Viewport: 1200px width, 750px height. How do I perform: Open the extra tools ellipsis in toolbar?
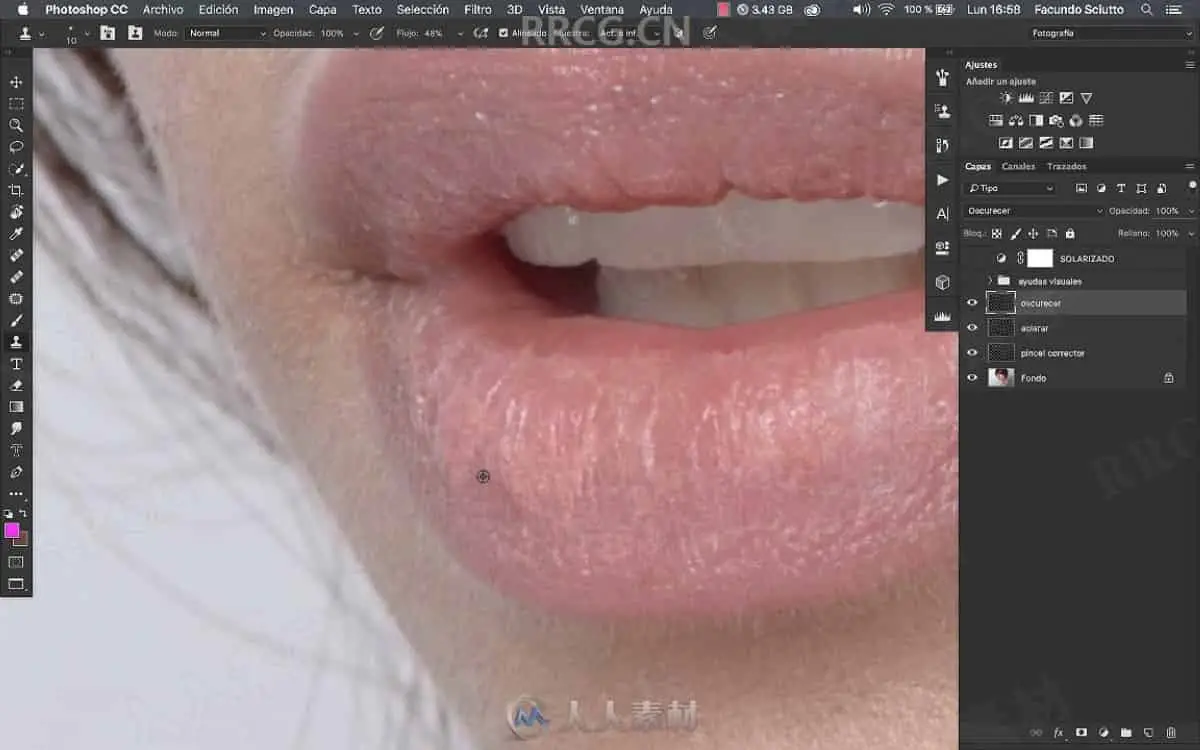pos(16,494)
